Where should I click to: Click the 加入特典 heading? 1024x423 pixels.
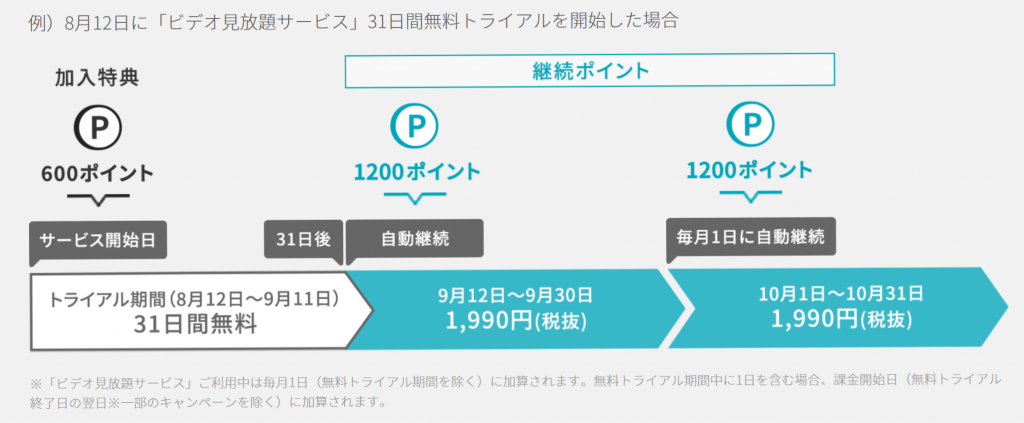click(97, 78)
